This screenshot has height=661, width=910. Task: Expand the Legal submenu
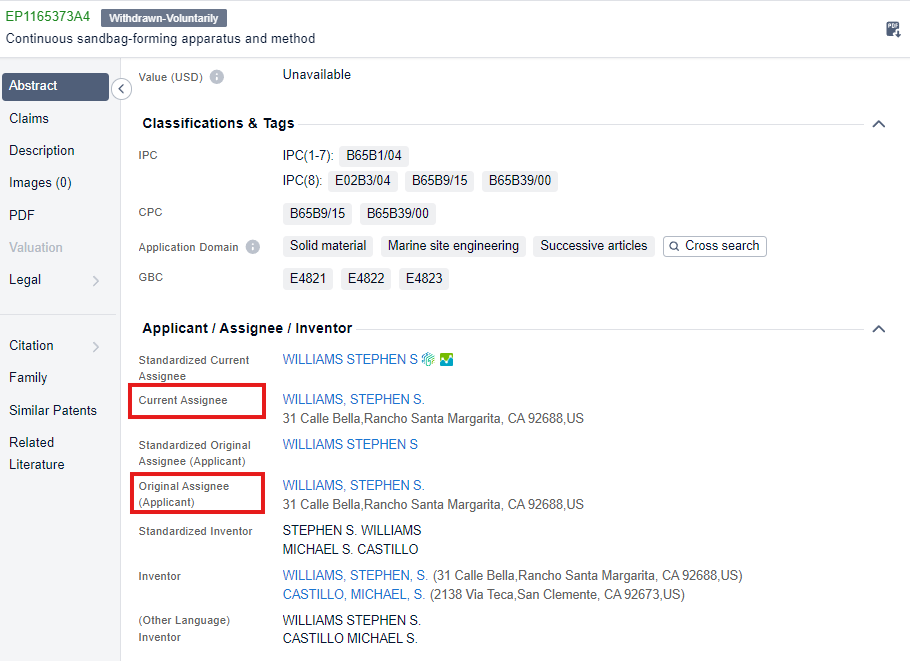point(96,281)
